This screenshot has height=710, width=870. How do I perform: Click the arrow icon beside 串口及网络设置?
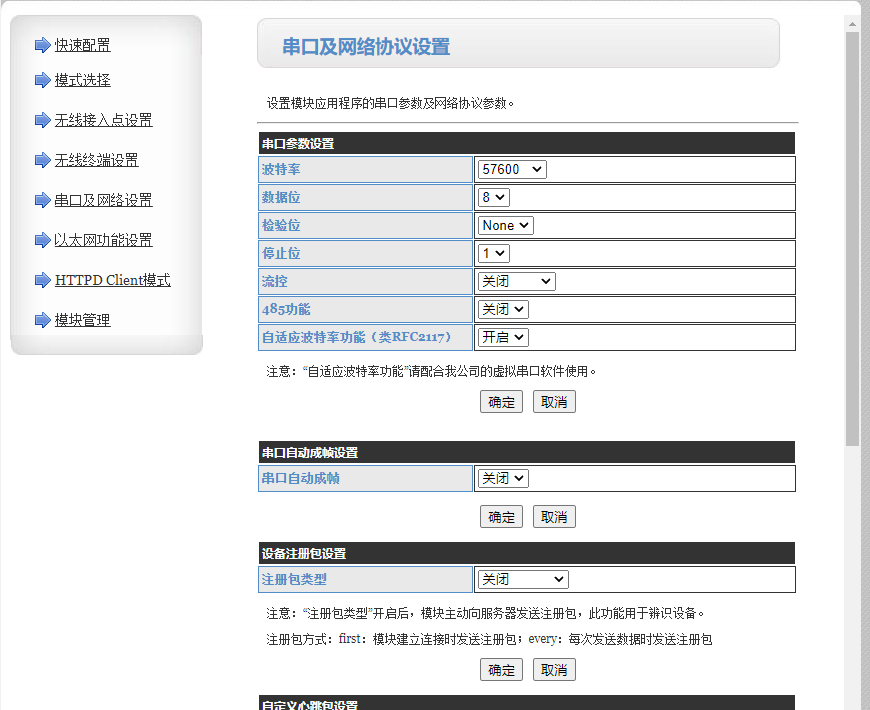pos(42,200)
